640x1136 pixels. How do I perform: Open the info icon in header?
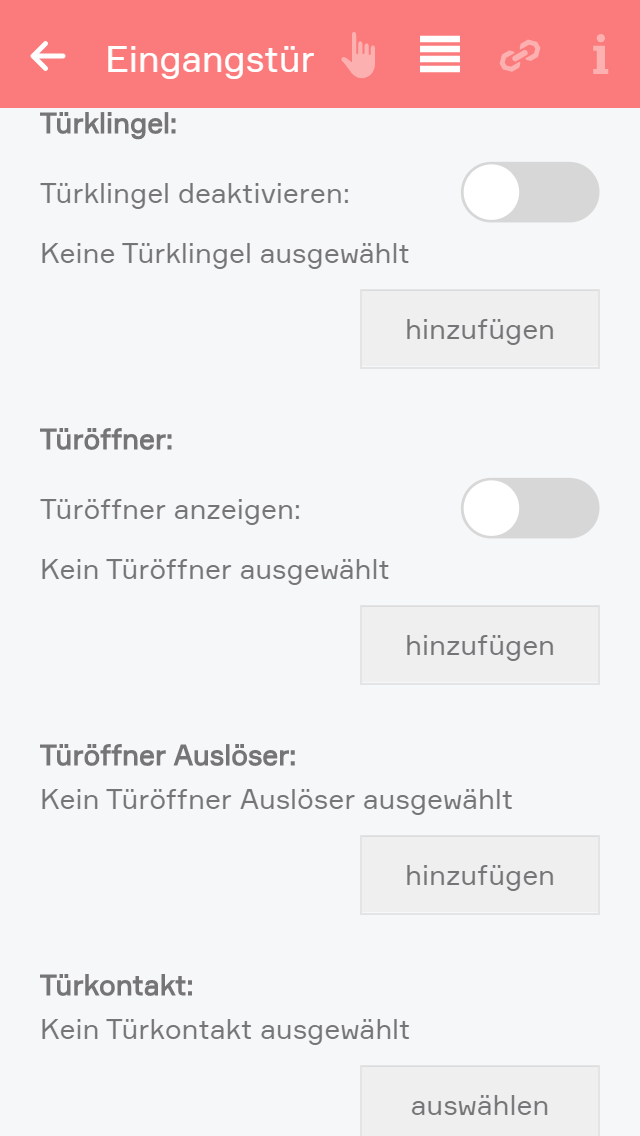pyautogui.click(x=600, y=56)
